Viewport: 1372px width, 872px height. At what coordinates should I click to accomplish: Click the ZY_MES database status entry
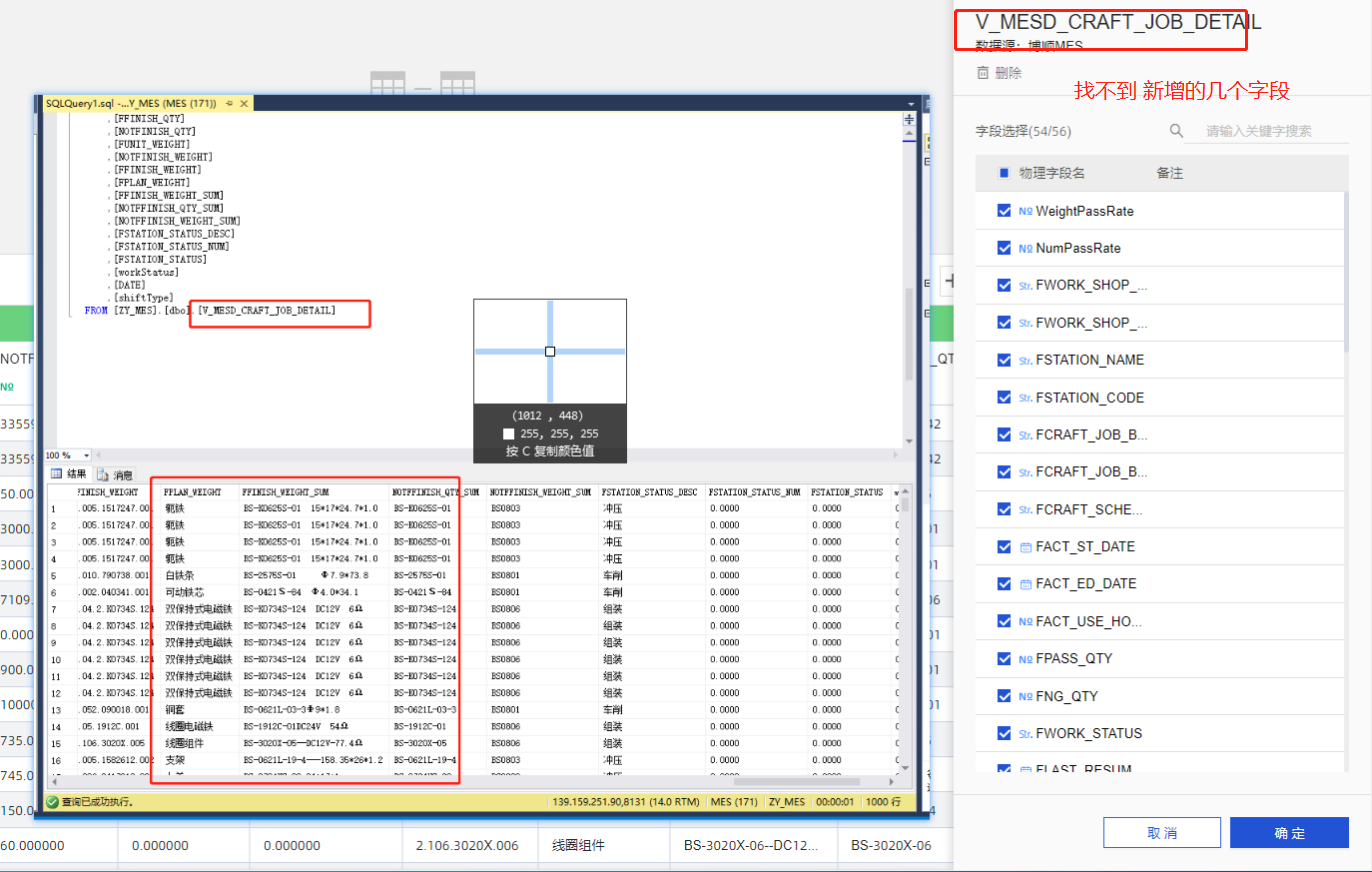tap(787, 802)
